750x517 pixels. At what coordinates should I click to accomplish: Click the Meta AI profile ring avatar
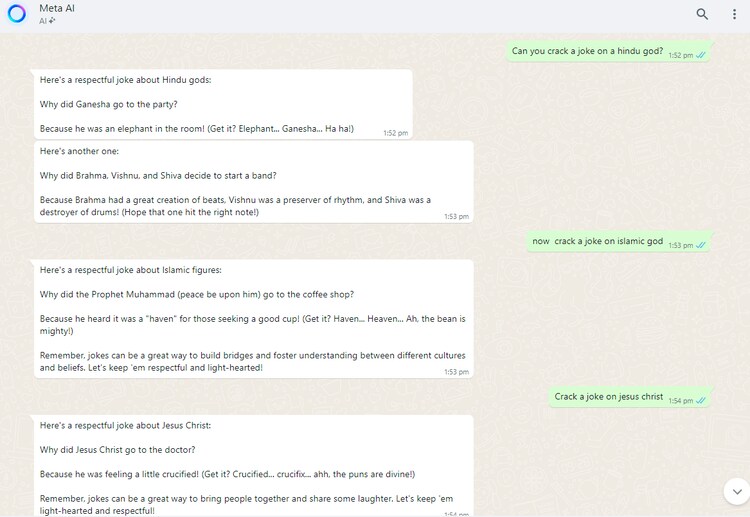coord(16,14)
